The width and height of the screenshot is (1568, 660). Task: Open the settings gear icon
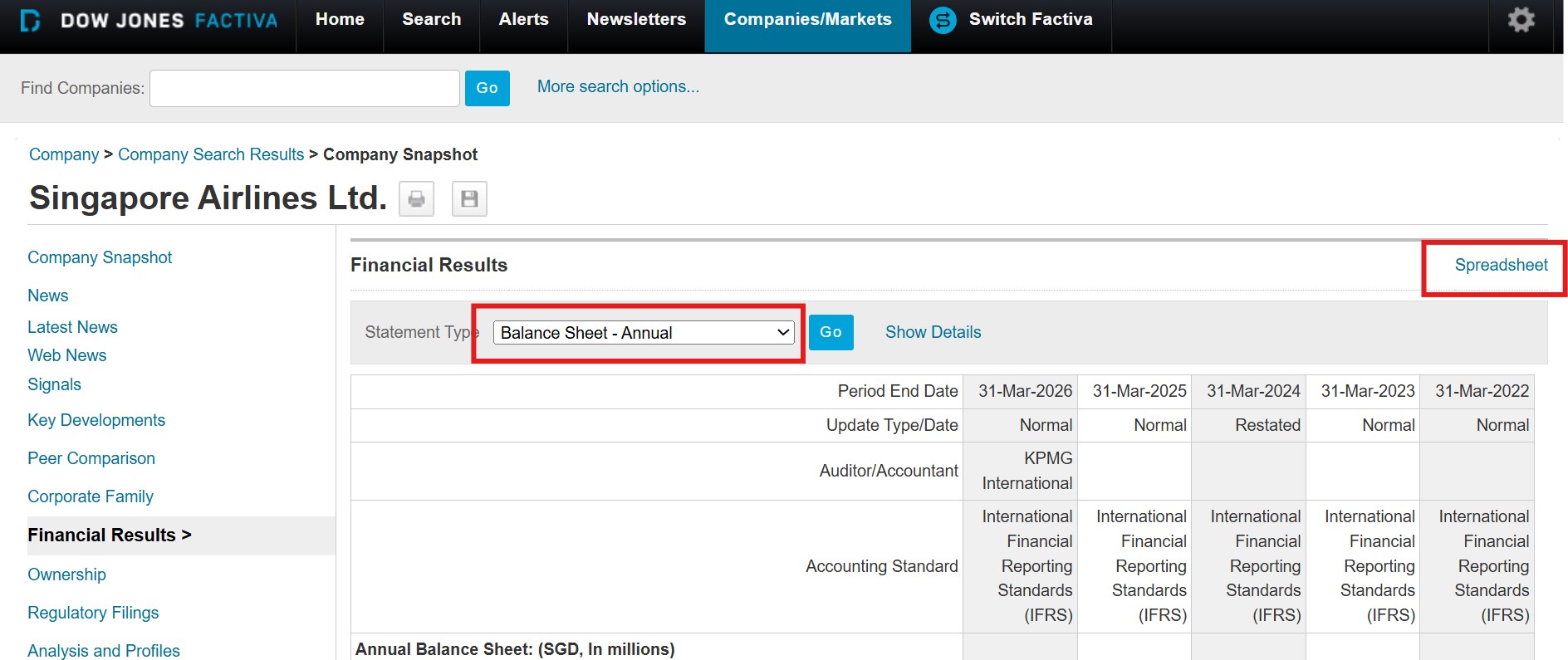1521,20
